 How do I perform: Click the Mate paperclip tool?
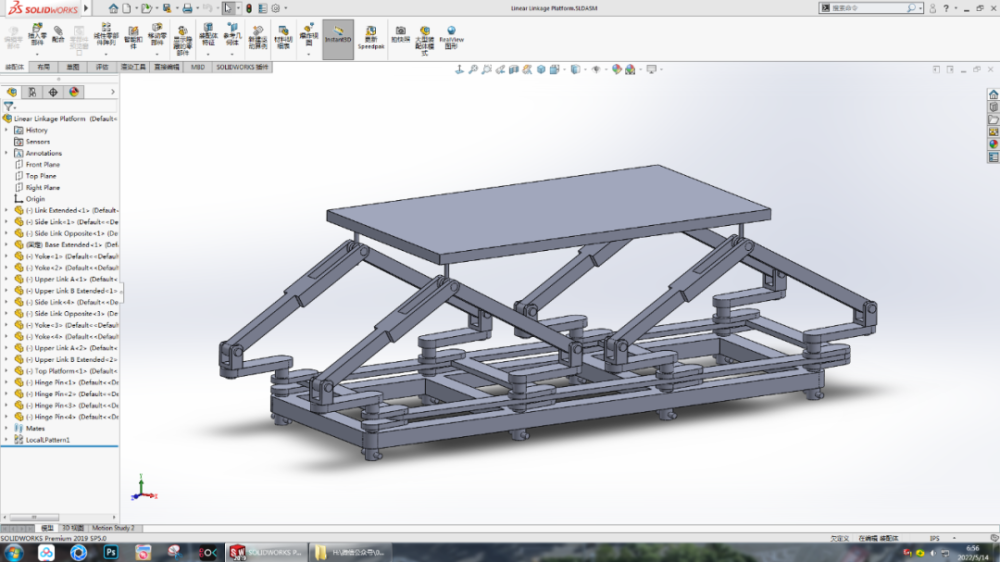pos(58,34)
